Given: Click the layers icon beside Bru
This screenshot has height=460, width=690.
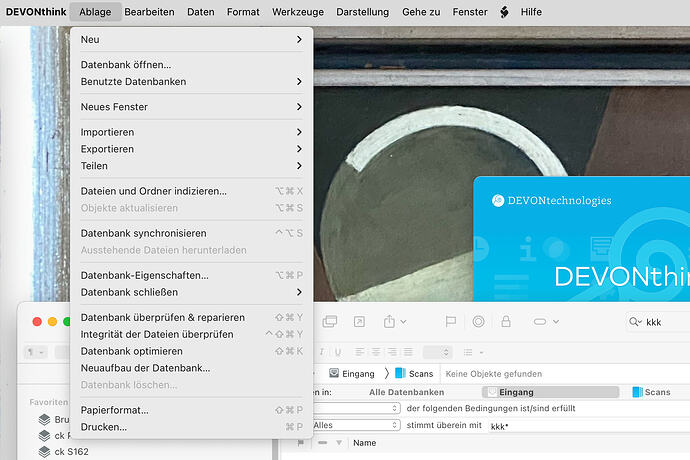Looking at the screenshot, I should (x=44, y=420).
